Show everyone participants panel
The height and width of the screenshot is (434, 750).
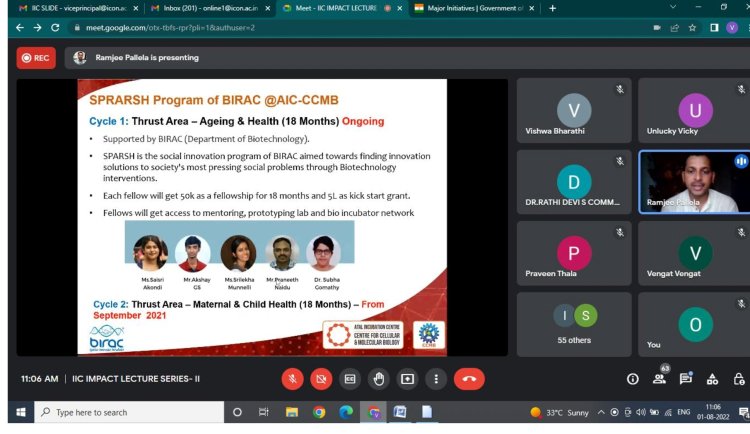click(660, 378)
